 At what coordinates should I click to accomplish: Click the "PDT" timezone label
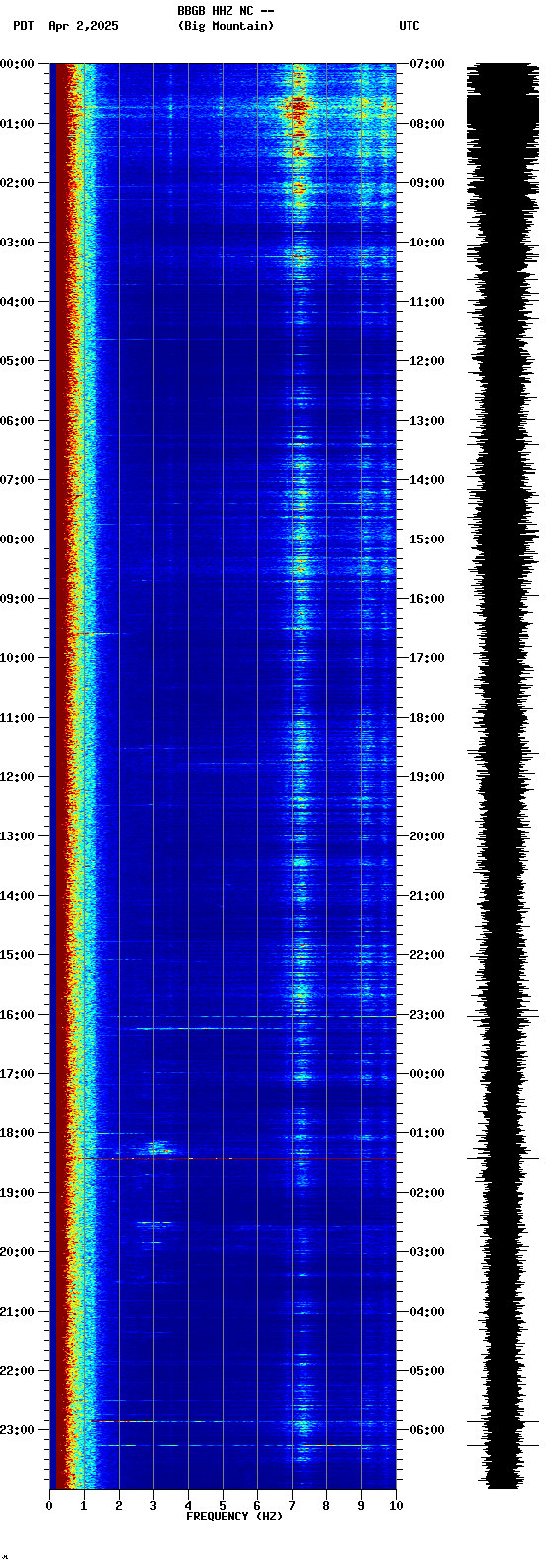[x=23, y=26]
